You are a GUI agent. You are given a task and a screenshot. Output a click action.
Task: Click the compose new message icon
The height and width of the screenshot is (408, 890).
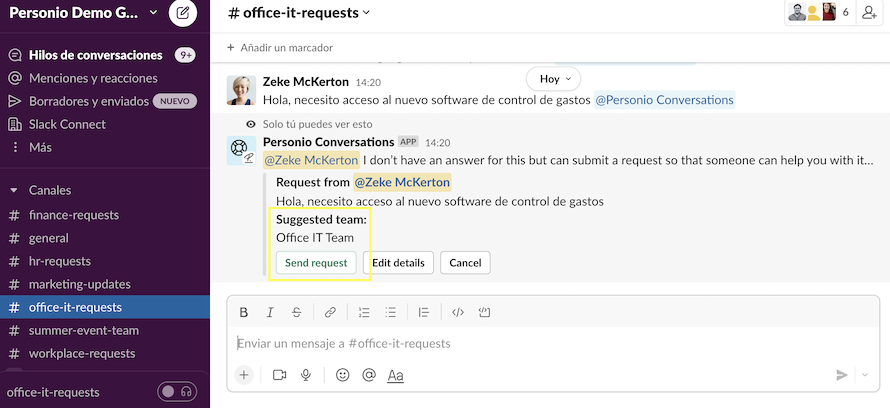(183, 13)
